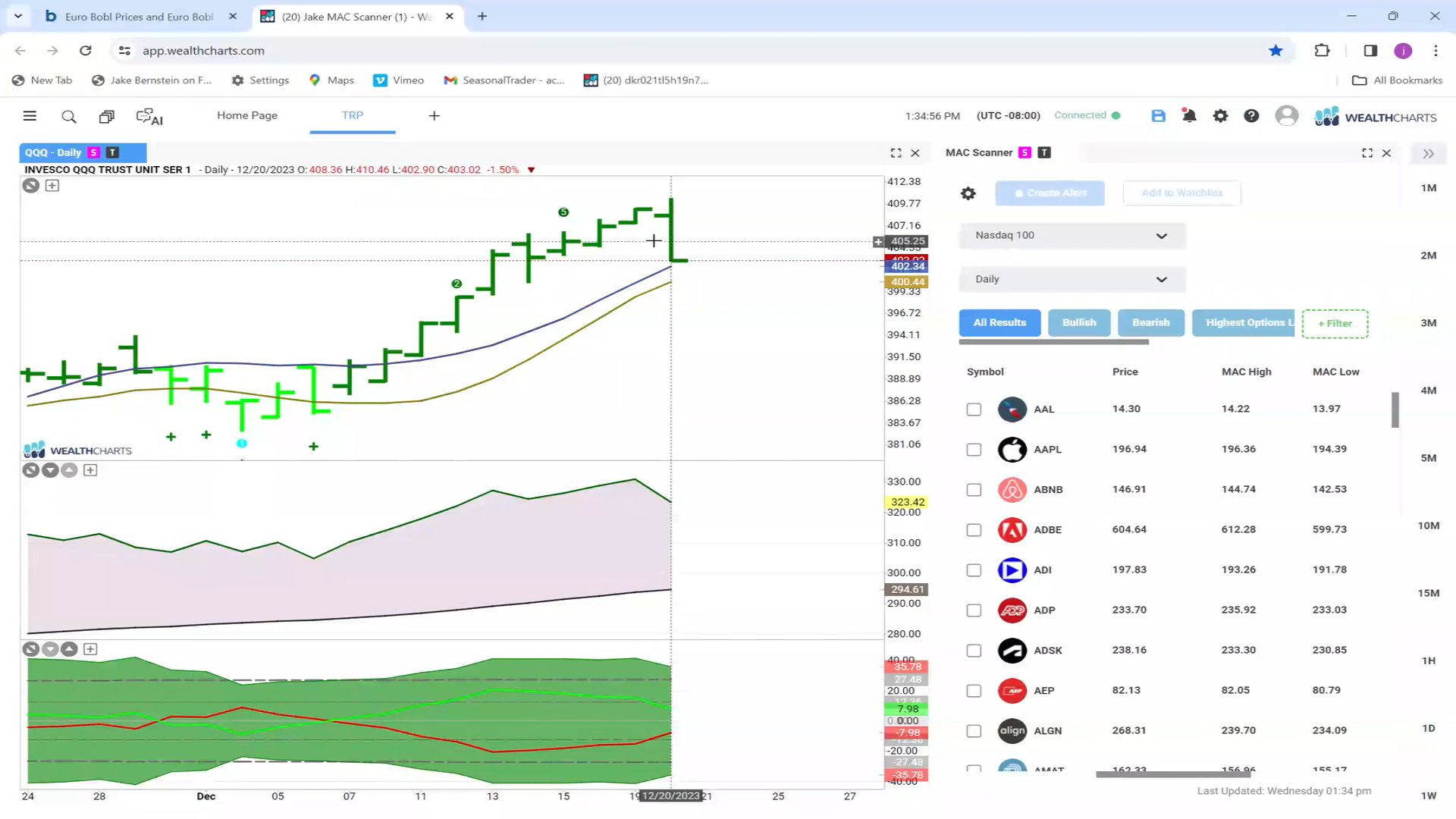Image resolution: width=1456 pixels, height=819 pixels.
Task: Close the MAC Scanner panel
Action: click(x=1386, y=153)
